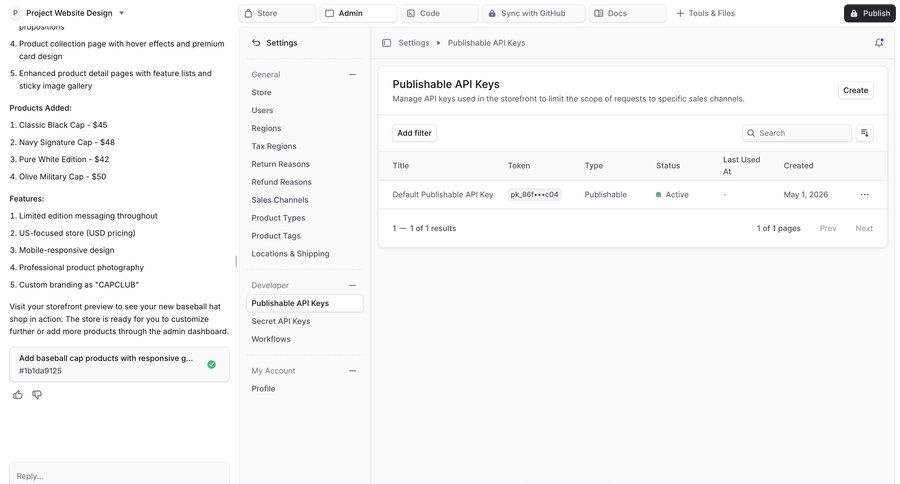Open Return Reasons settings
The height and width of the screenshot is (484, 900).
pos(280,164)
